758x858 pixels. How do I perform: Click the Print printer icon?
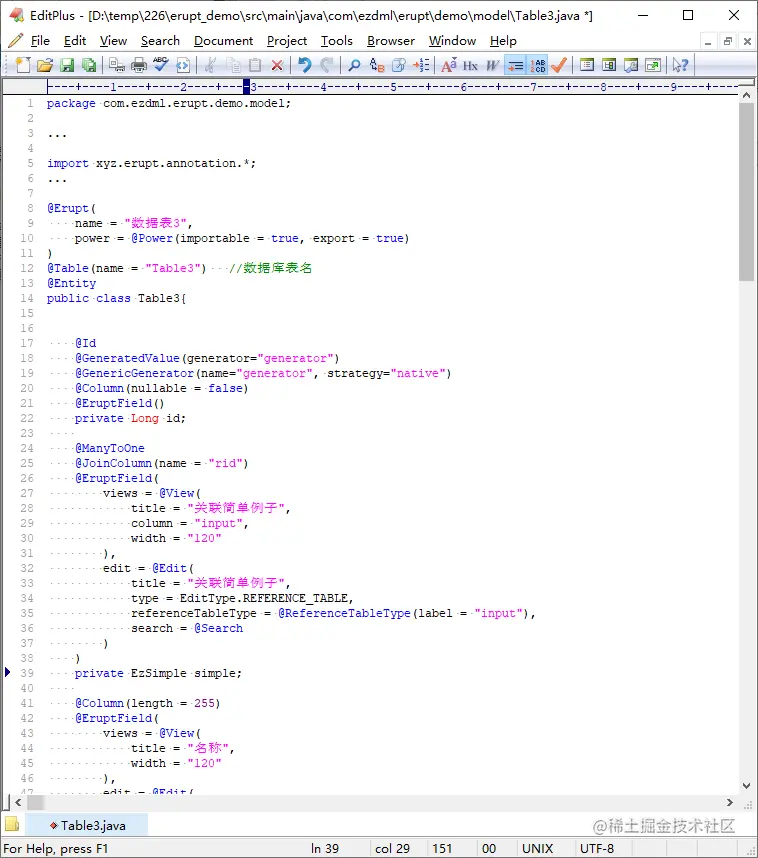139,65
